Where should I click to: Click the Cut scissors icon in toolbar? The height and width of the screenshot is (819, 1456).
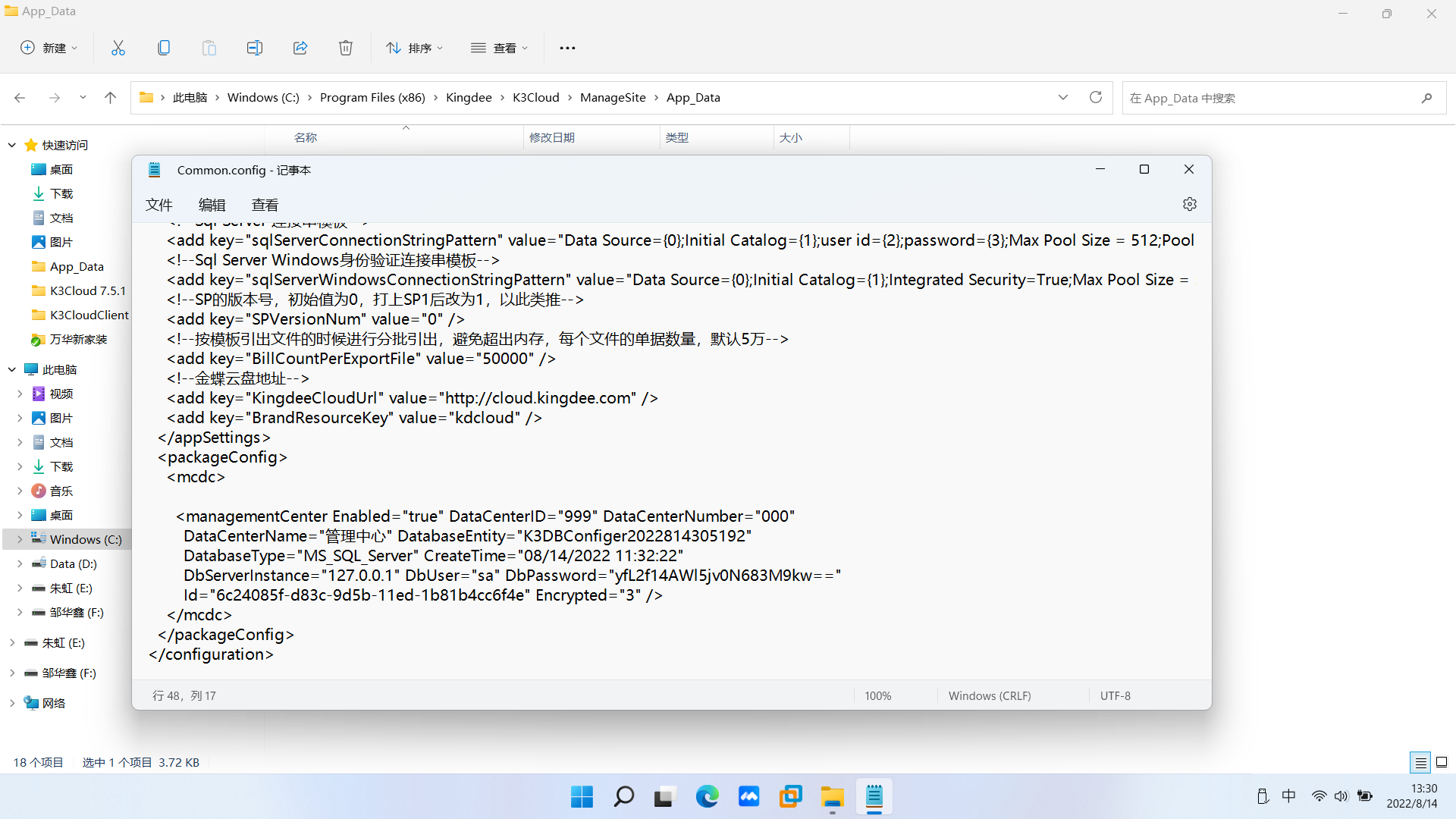click(118, 48)
